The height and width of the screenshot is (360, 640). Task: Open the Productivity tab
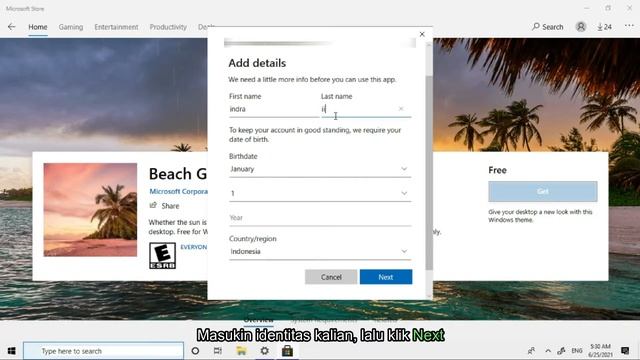click(168, 27)
